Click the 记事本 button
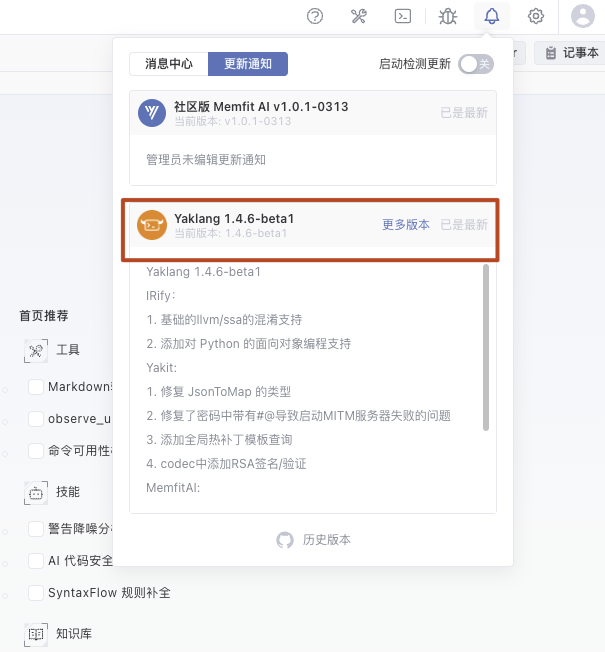The width and height of the screenshot is (605, 652). pyautogui.click(x=570, y=53)
